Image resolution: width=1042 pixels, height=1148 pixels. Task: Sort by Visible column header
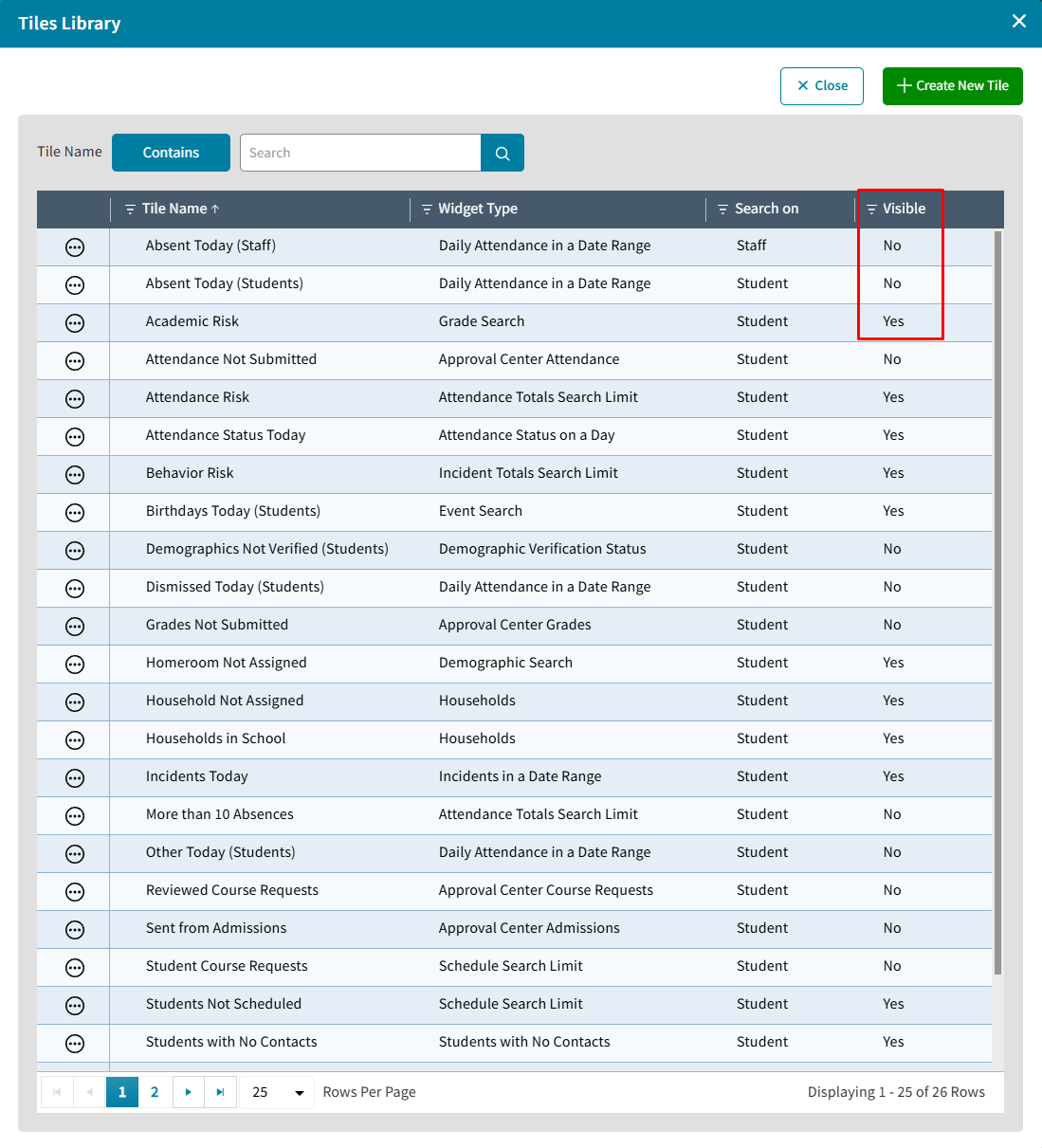click(904, 209)
